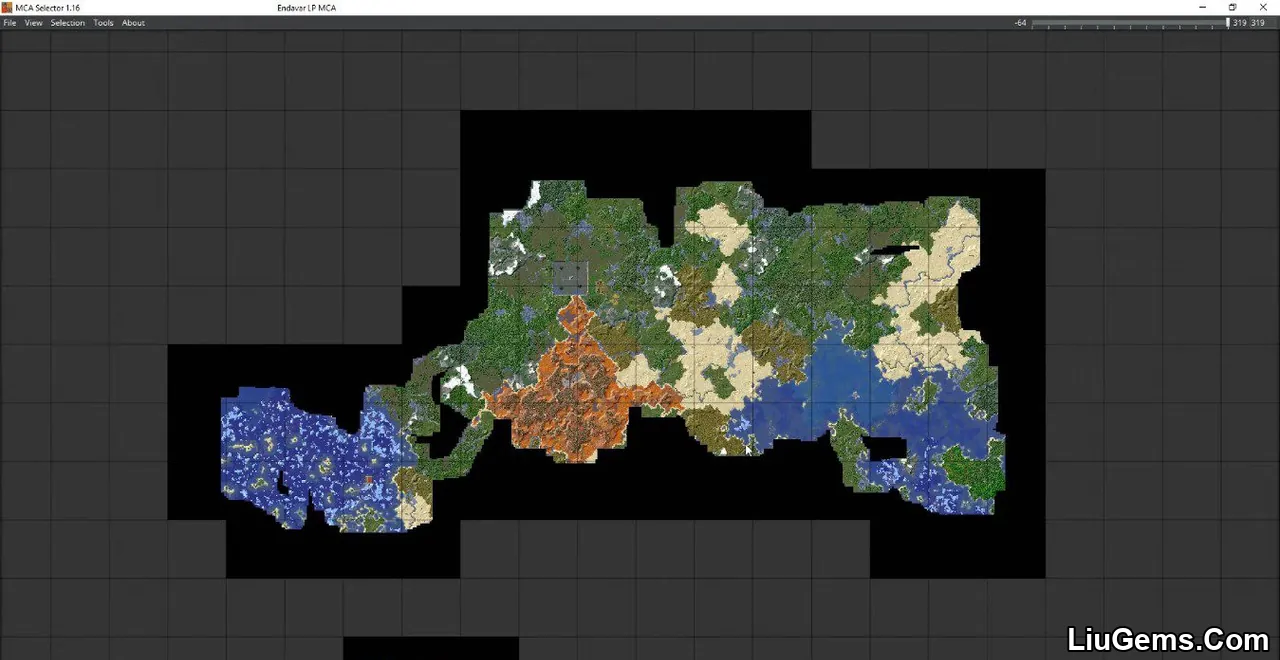The width and height of the screenshot is (1280, 660).
Task: Open the View menu
Action: (x=33, y=23)
